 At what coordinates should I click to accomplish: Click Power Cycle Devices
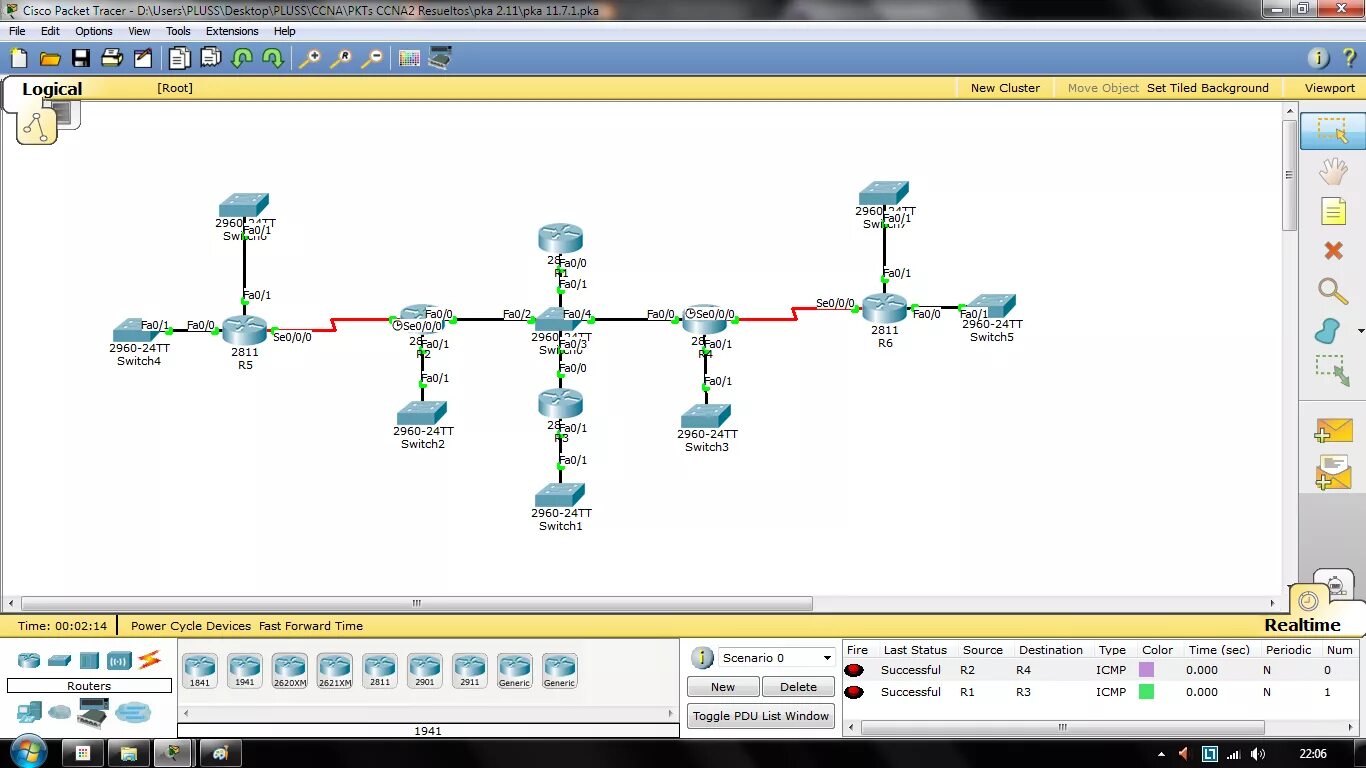(x=191, y=626)
